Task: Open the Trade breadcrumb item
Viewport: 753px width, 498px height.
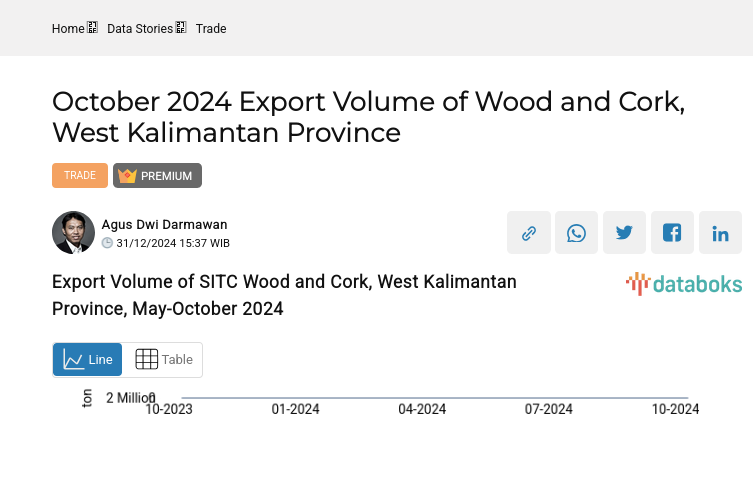Action: pyautogui.click(x=211, y=29)
